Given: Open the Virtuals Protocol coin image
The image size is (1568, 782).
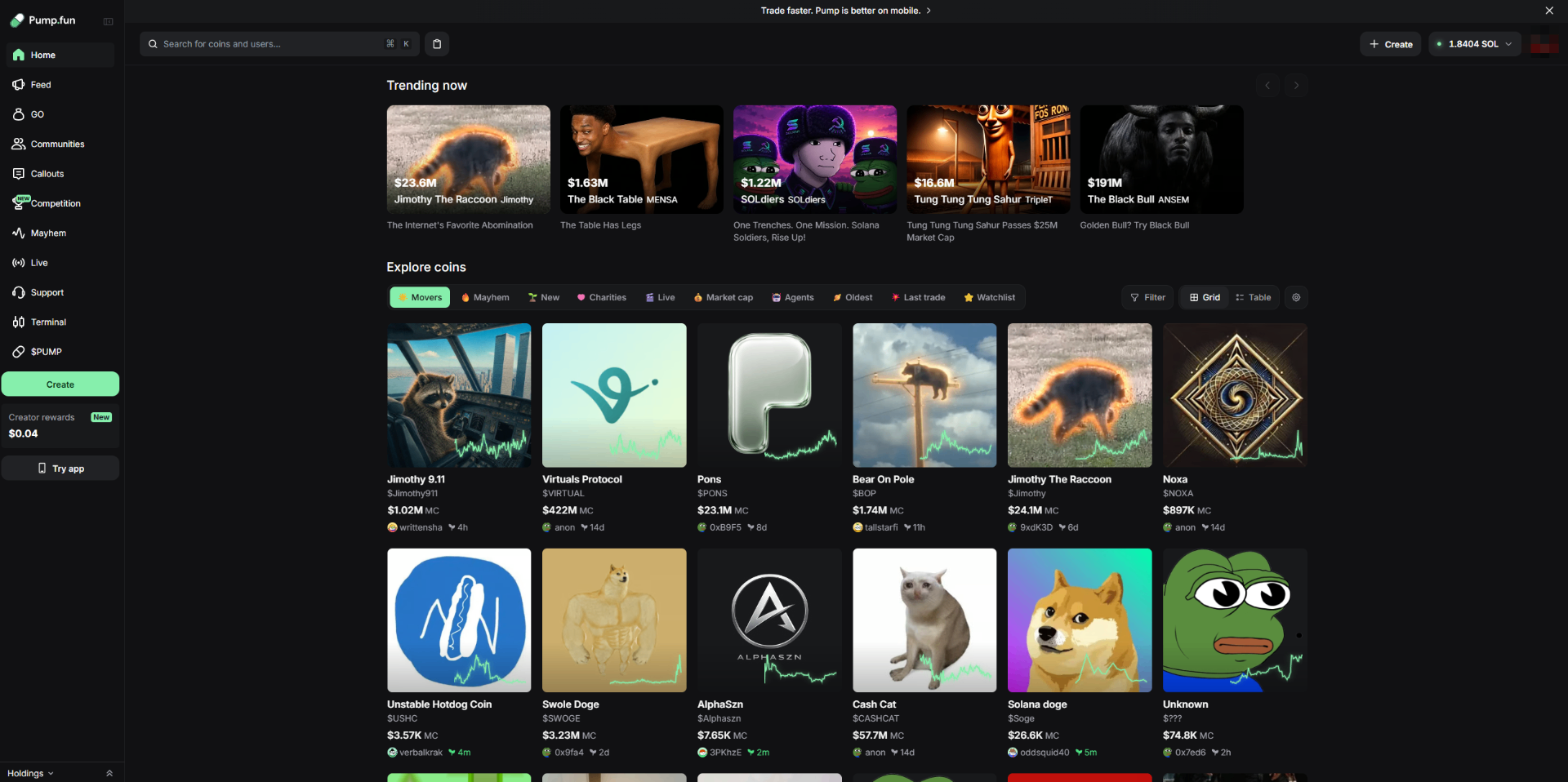Looking at the screenshot, I should click(x=614, y=395).
